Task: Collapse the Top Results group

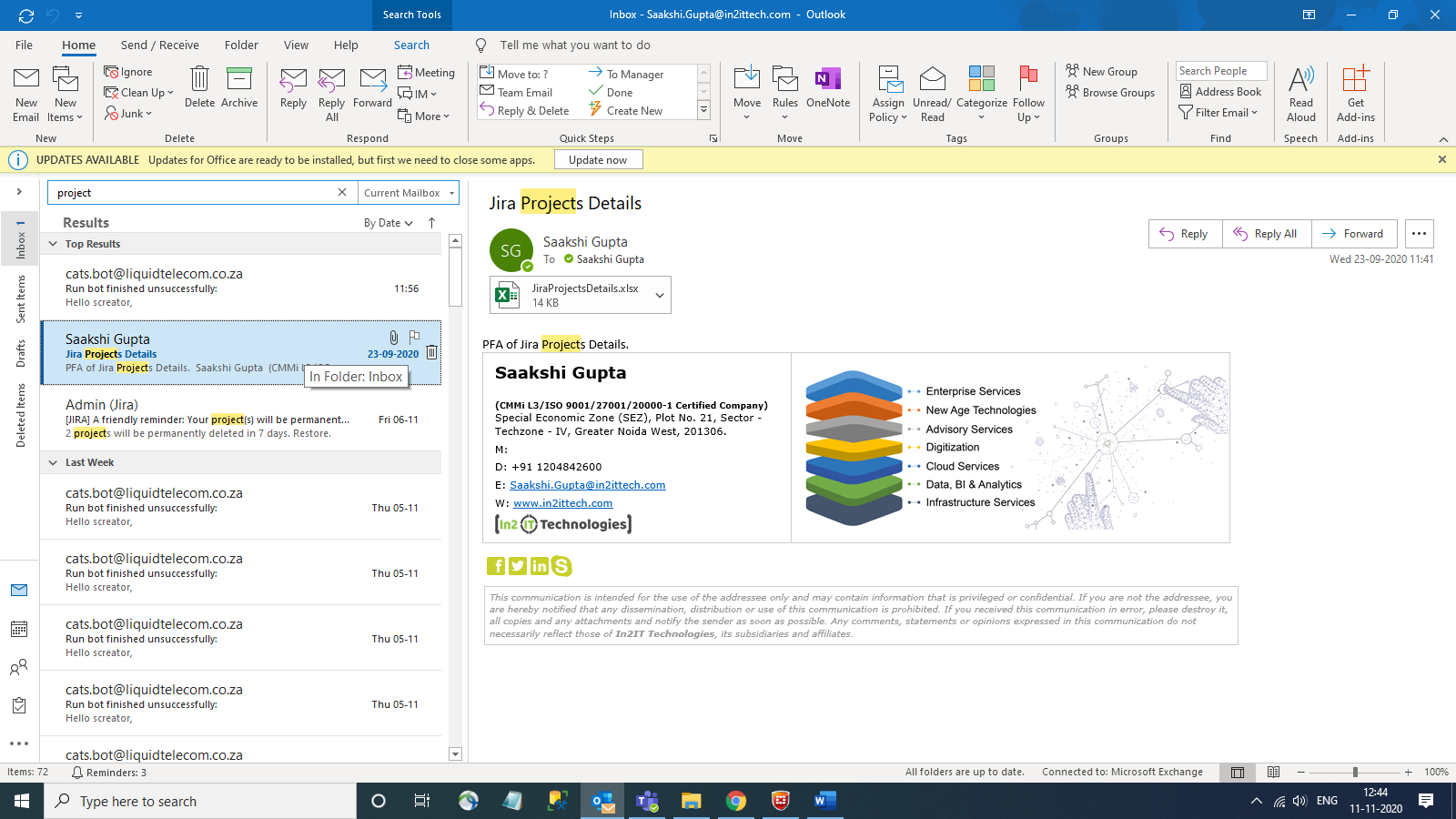Action: (53, 244)
